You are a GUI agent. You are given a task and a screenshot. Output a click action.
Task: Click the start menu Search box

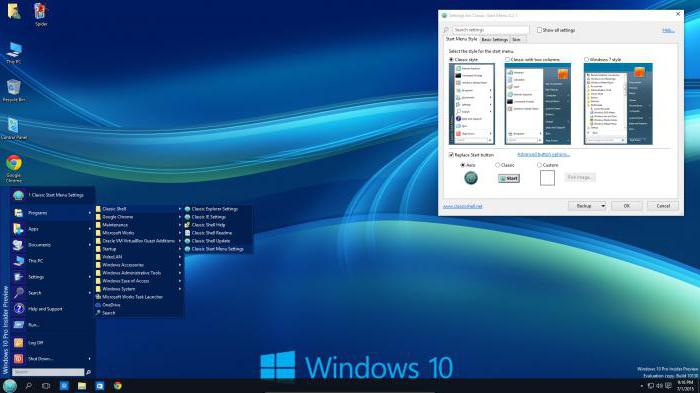click(48, 372)
